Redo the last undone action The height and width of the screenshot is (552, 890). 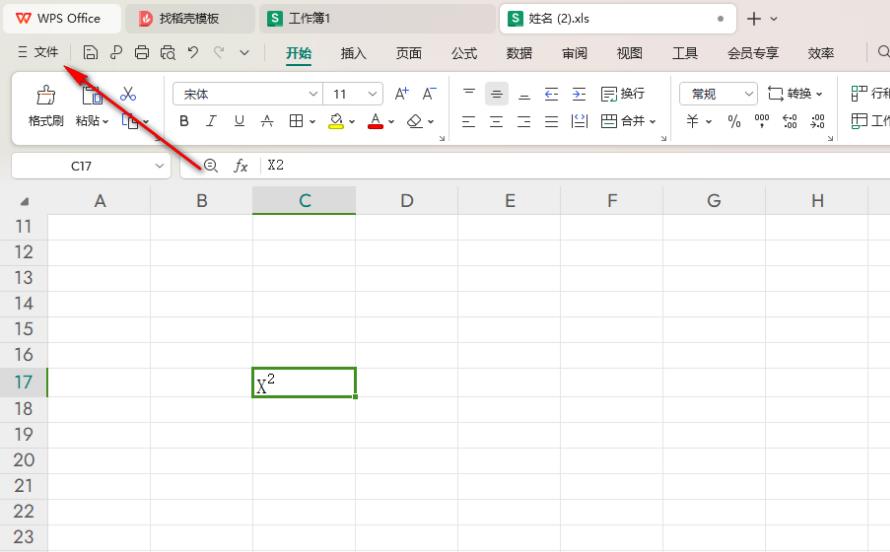(x=219, y=53)
